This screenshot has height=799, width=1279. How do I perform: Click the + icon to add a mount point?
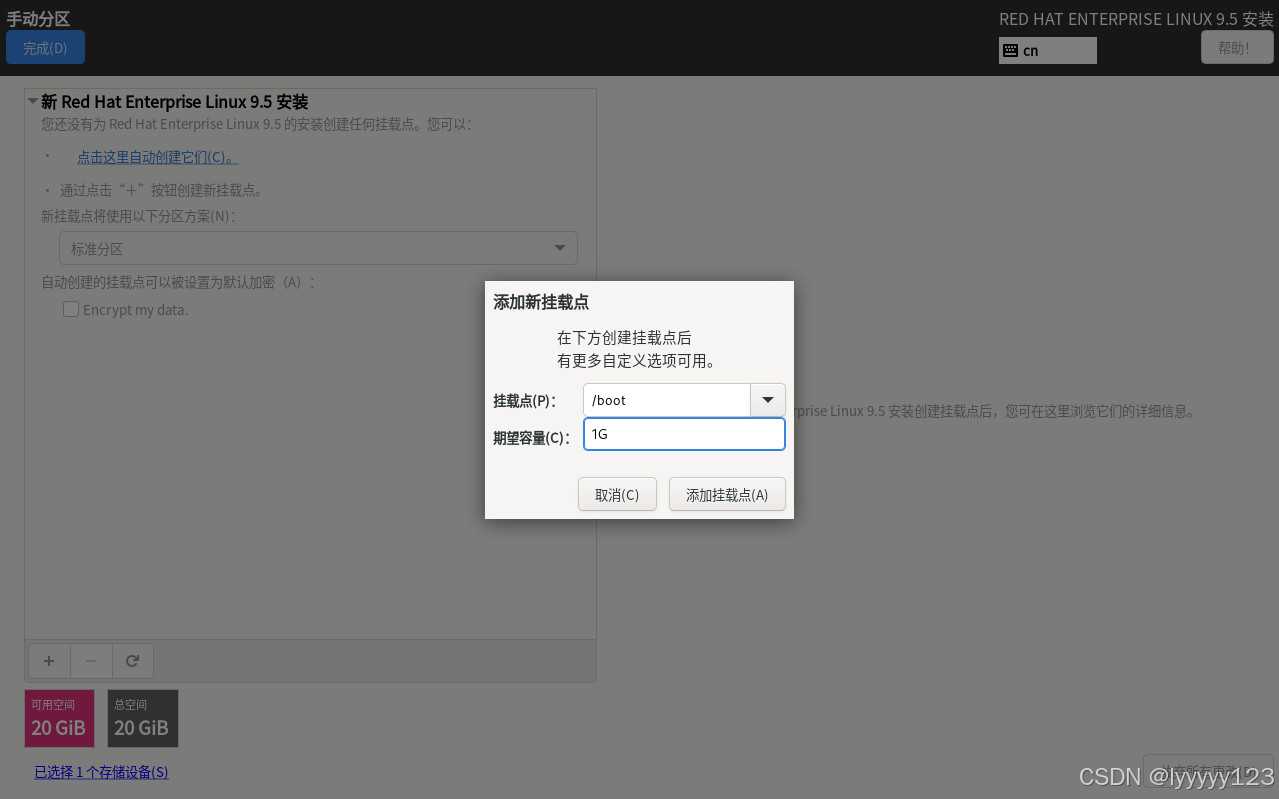[x=48, y=660]
